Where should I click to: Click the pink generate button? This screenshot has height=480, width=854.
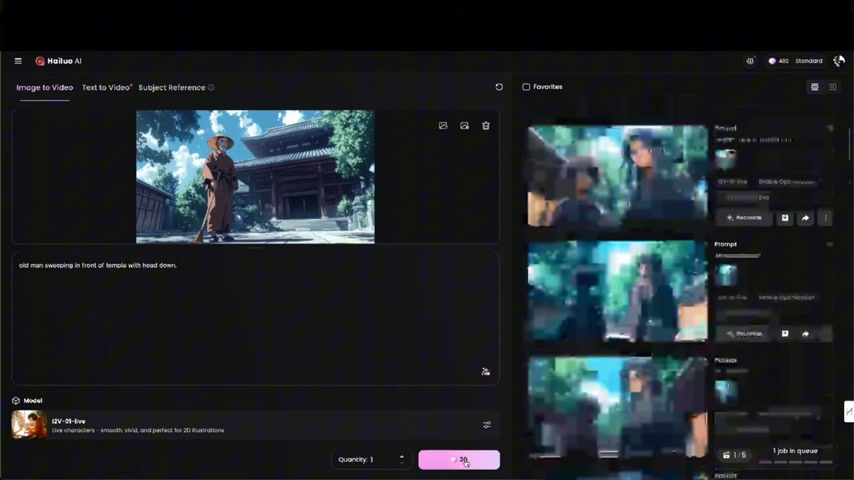459,460
